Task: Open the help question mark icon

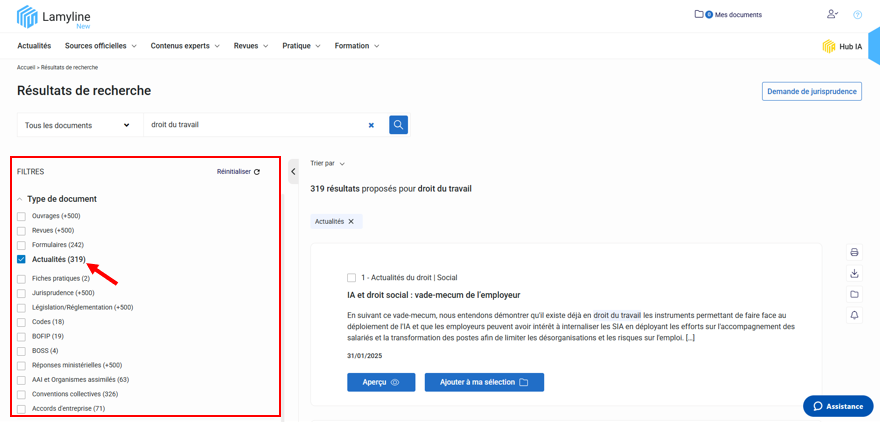Action: [x=857, y=15]
